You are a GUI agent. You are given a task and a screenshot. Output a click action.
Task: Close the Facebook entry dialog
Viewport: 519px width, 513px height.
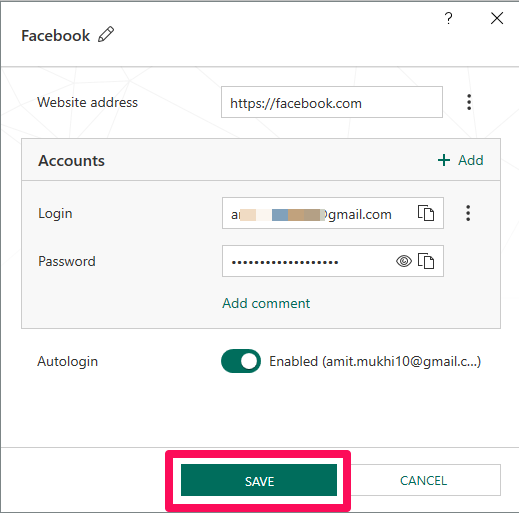click(497, 18)
